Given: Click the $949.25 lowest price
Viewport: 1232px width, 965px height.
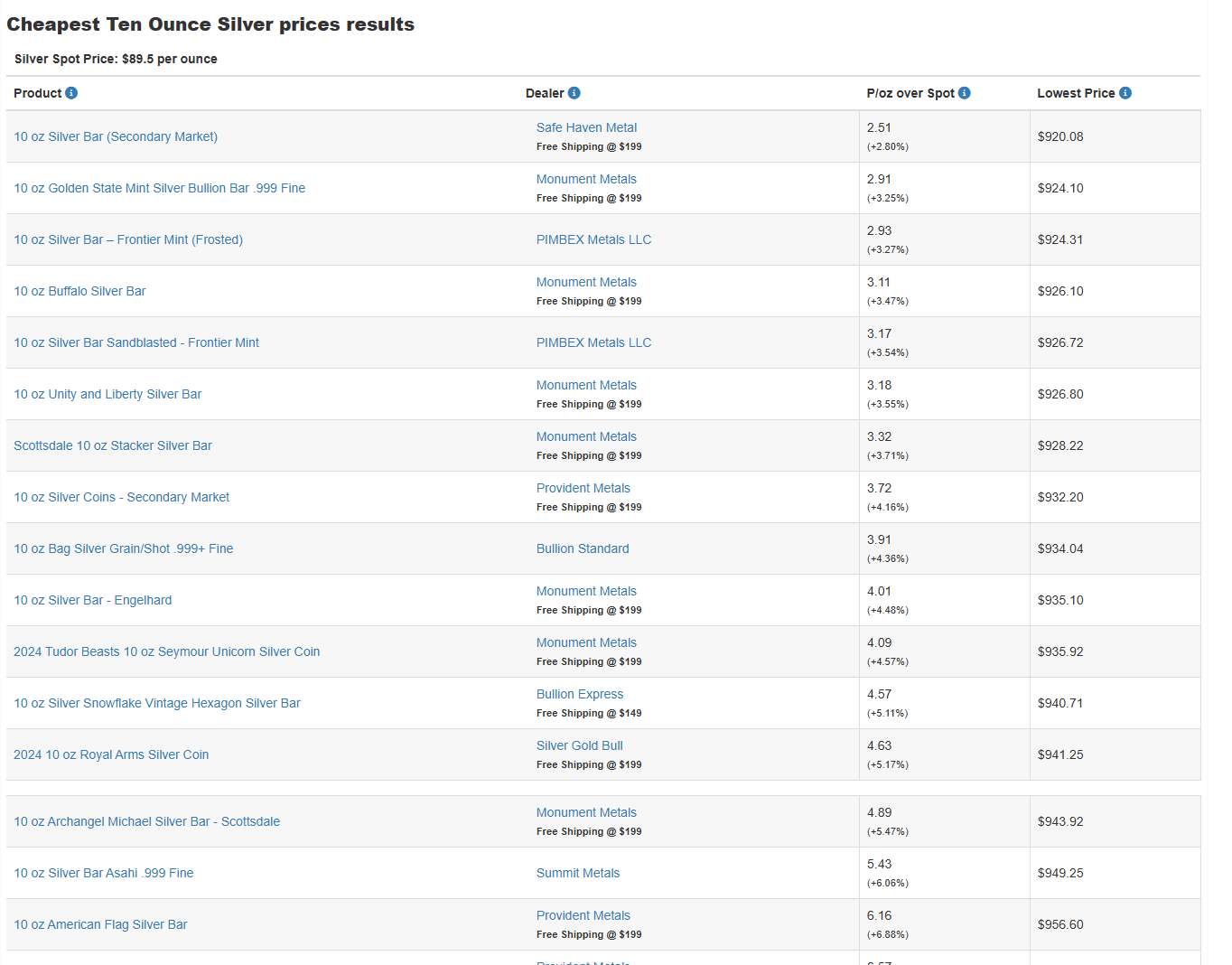Looking at the screenshot, I should [x=1060, y=873].
